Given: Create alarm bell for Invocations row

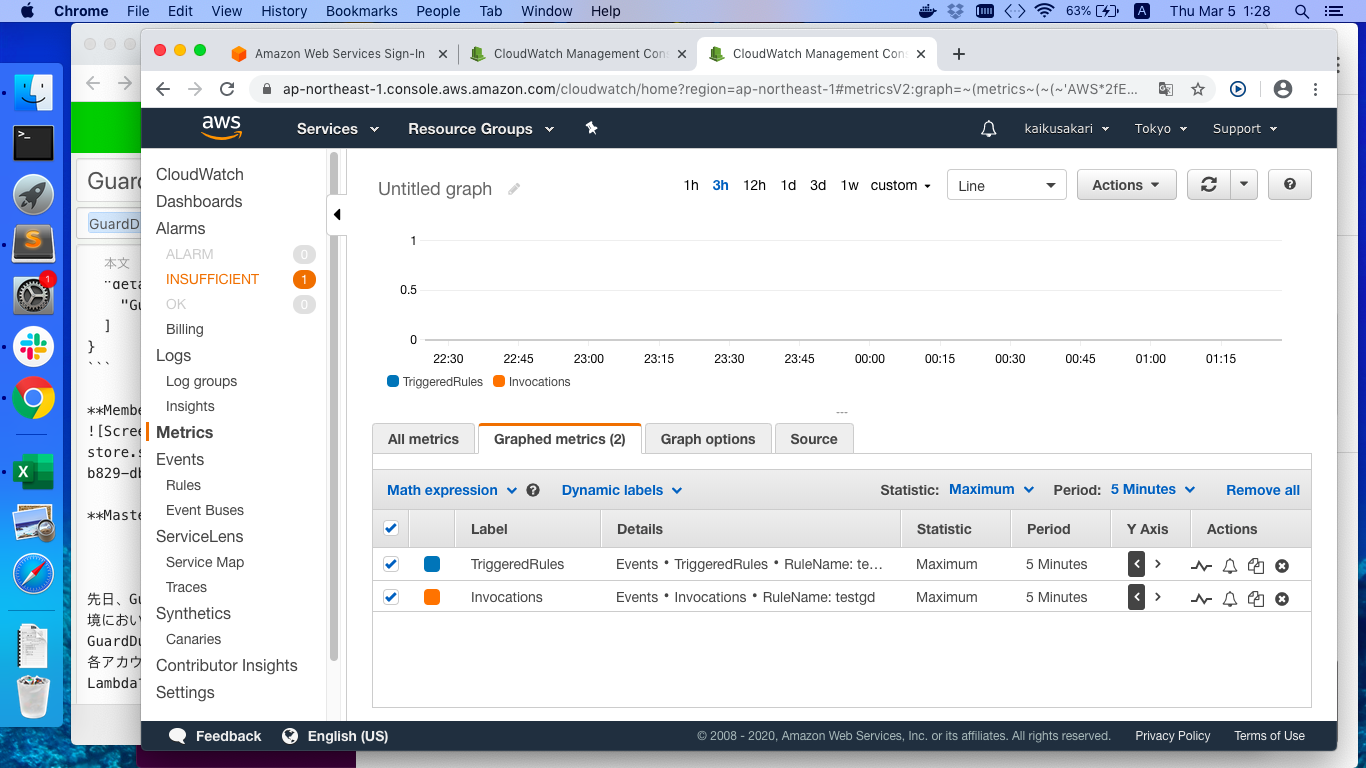Looking at the screenshot, I should point(1230,598).
